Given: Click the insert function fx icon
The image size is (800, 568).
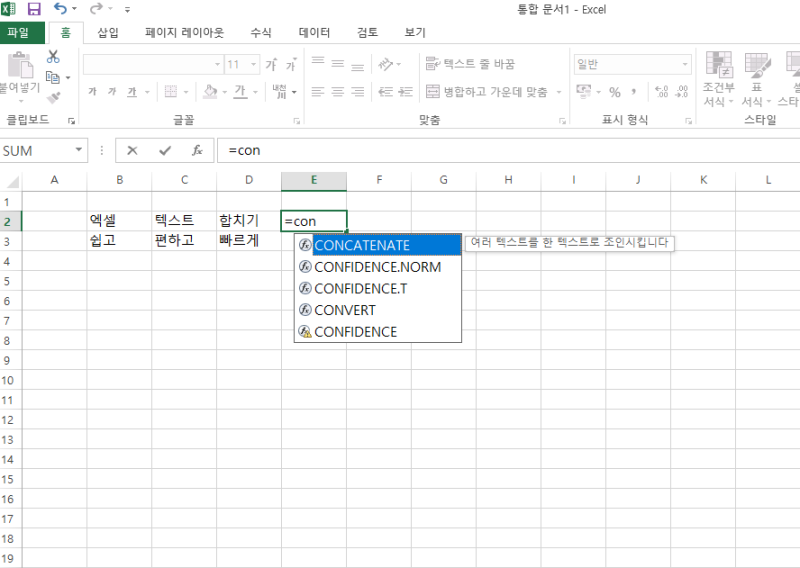Looking at the screenshot, I should pyautogui.click(x=197, y=151).
